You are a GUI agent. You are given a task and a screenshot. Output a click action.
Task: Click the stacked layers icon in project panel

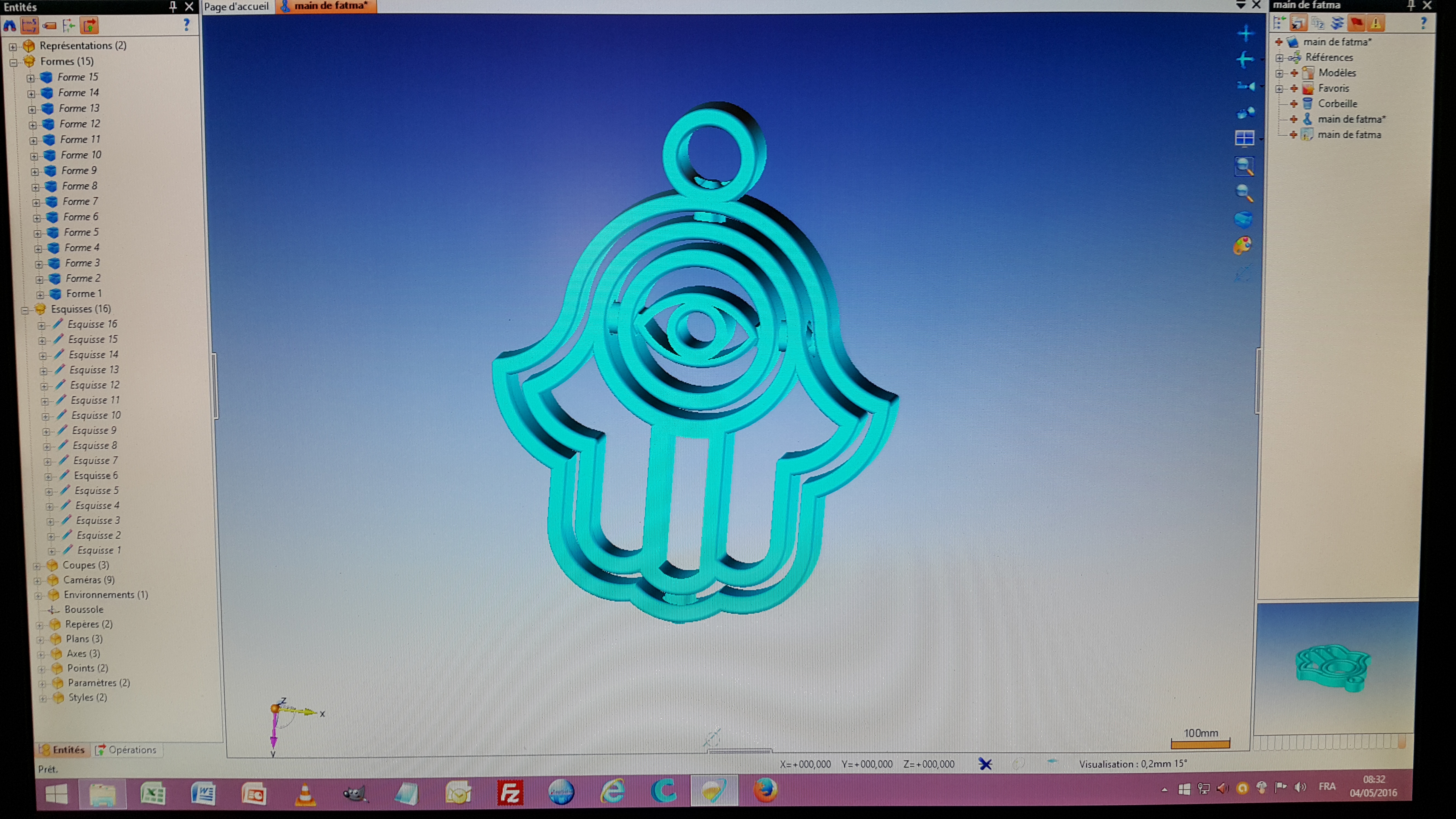[x=1337, y=23]
